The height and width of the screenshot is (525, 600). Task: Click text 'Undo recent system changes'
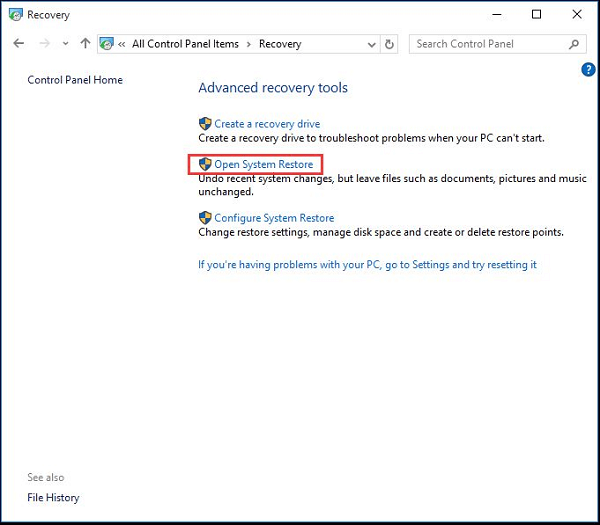pos(265,179)
